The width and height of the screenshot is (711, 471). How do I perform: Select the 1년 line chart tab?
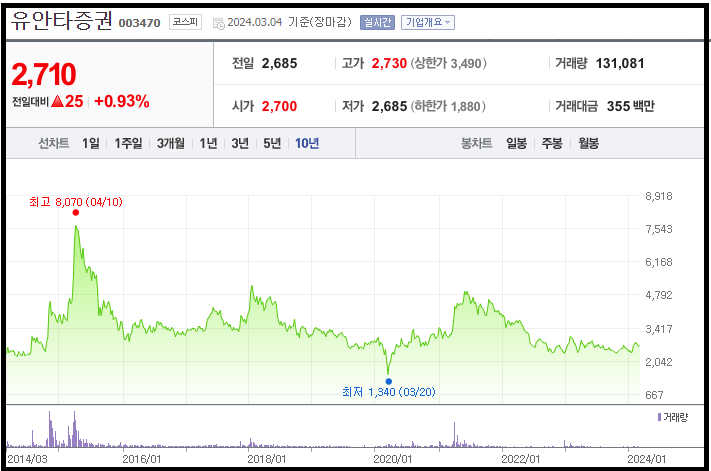click(209, 143)
